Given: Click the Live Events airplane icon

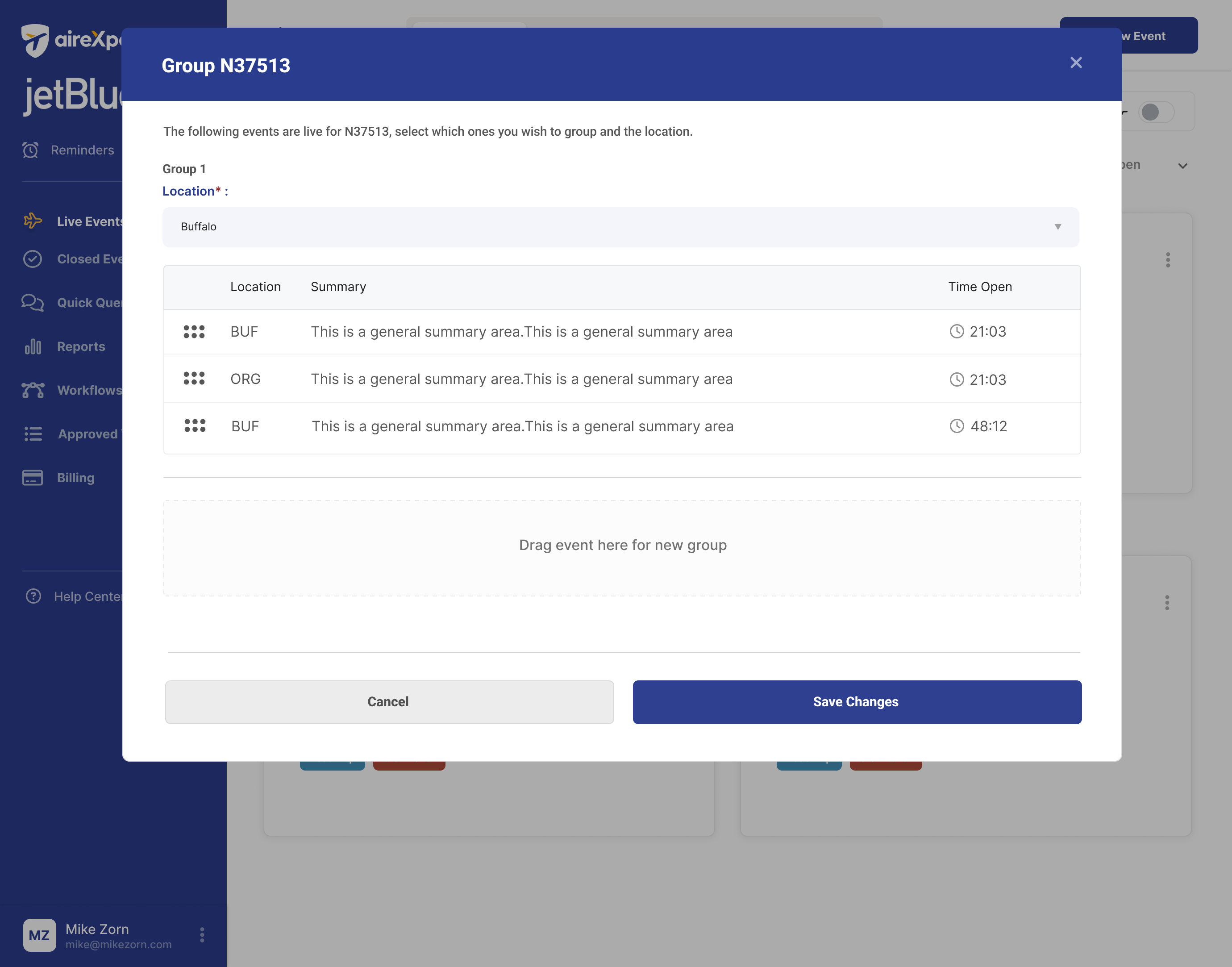Looking at the screenshot, I should 33,221.
